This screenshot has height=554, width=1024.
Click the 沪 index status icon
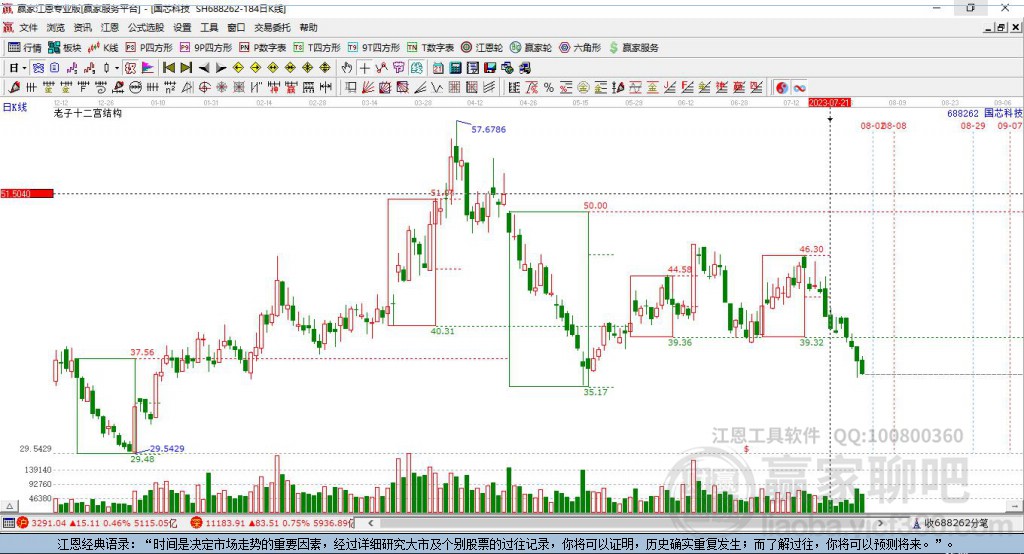tap(22, 523)
